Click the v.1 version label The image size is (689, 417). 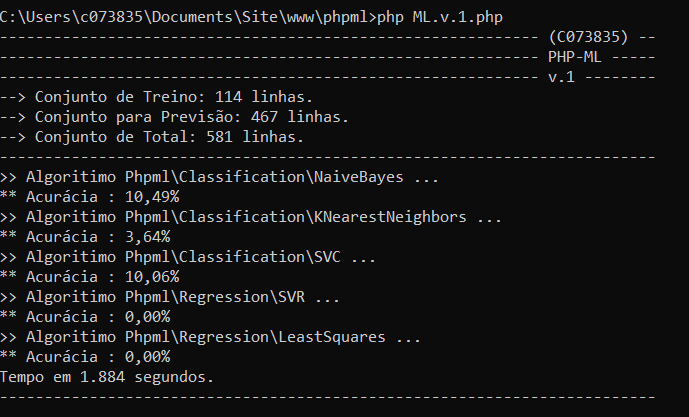coord(561,77)
